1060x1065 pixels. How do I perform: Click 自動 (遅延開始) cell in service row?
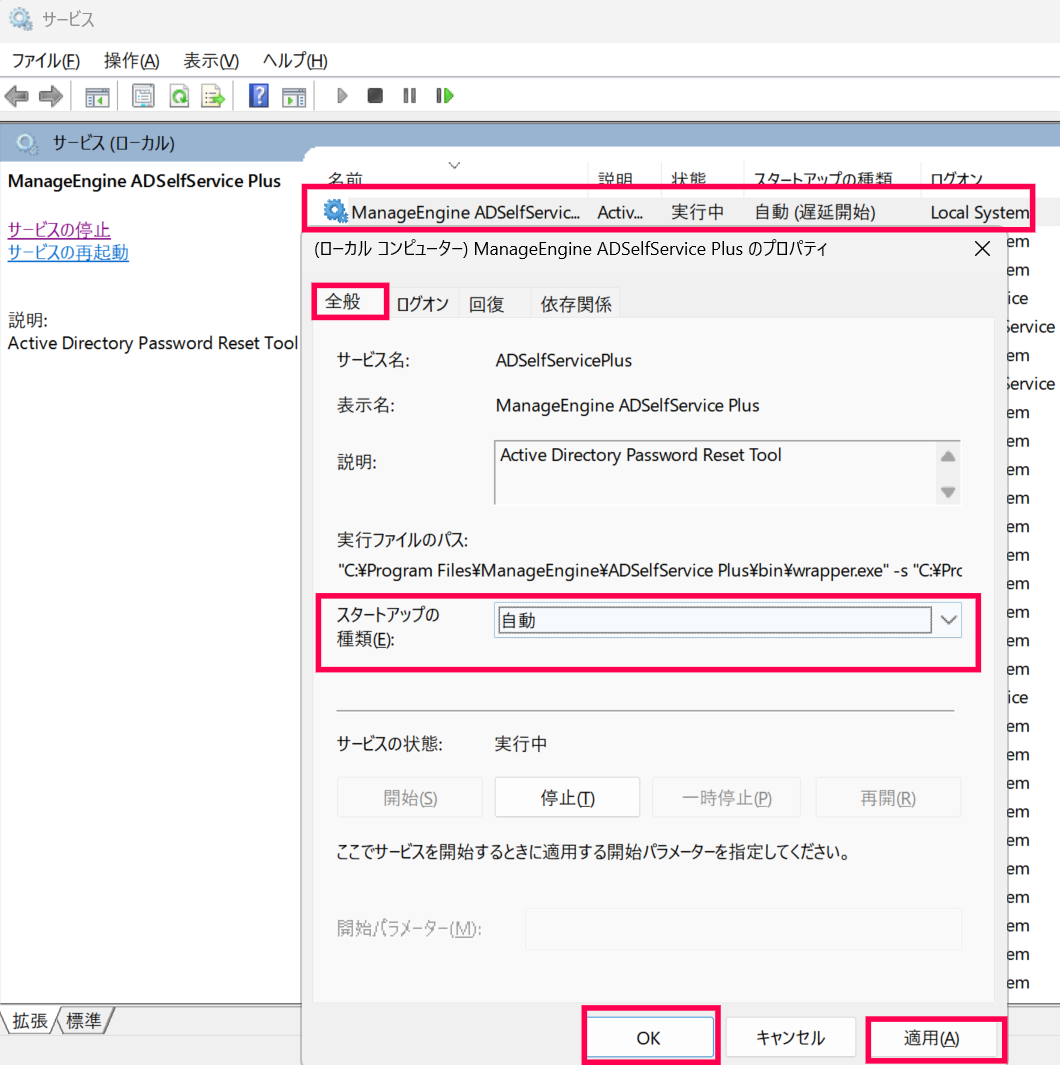[x=815, y=212]
